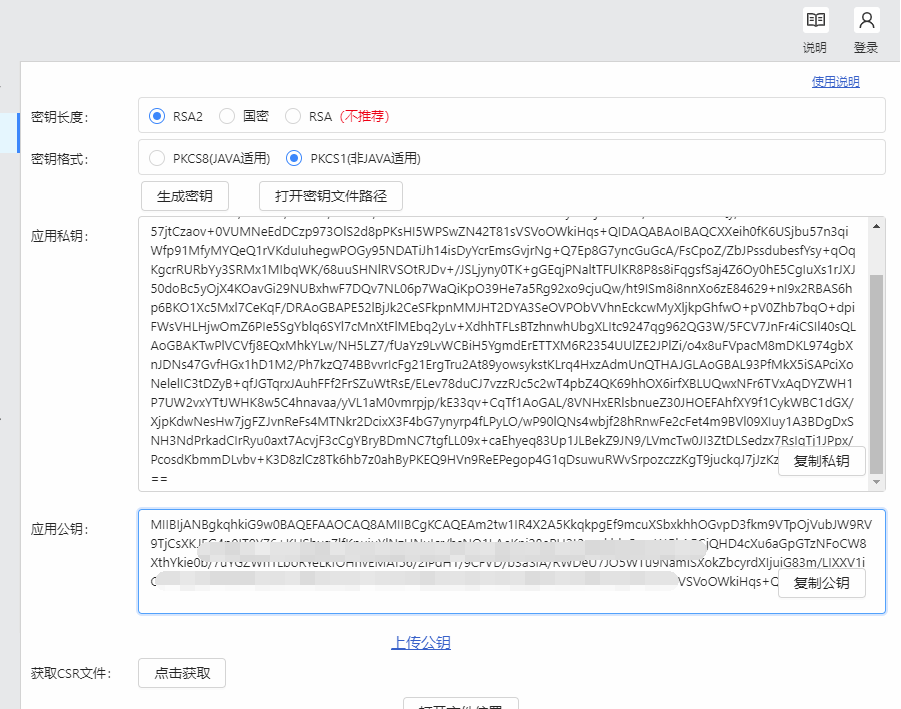Screen dimensions: 901x709
Task: Select the RSA (不推荐) radio button
Action: [x=293, y=116]
